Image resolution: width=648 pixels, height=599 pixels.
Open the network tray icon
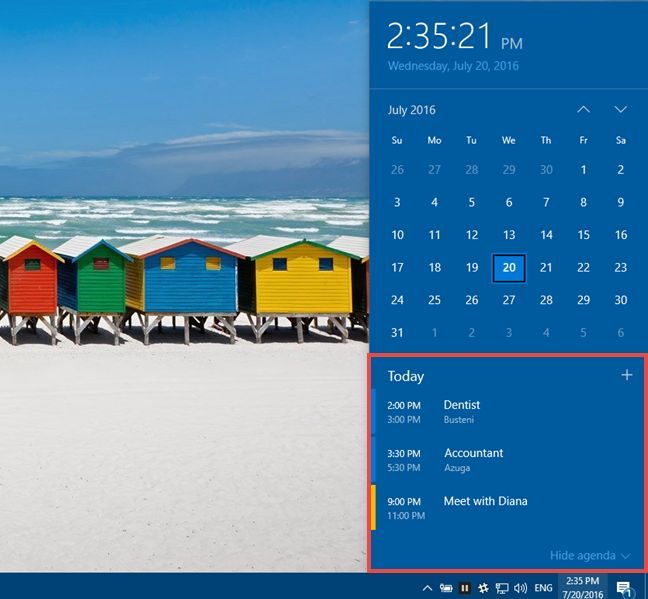502,587
